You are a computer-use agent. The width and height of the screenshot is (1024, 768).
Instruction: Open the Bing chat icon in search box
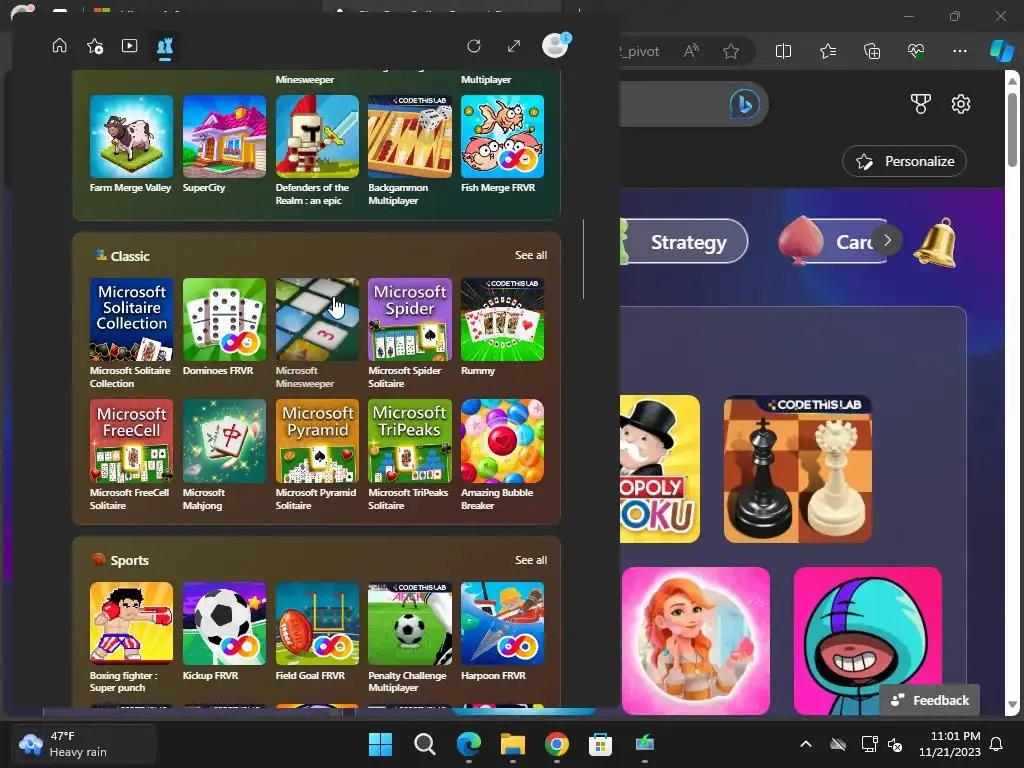pos(744,104)
